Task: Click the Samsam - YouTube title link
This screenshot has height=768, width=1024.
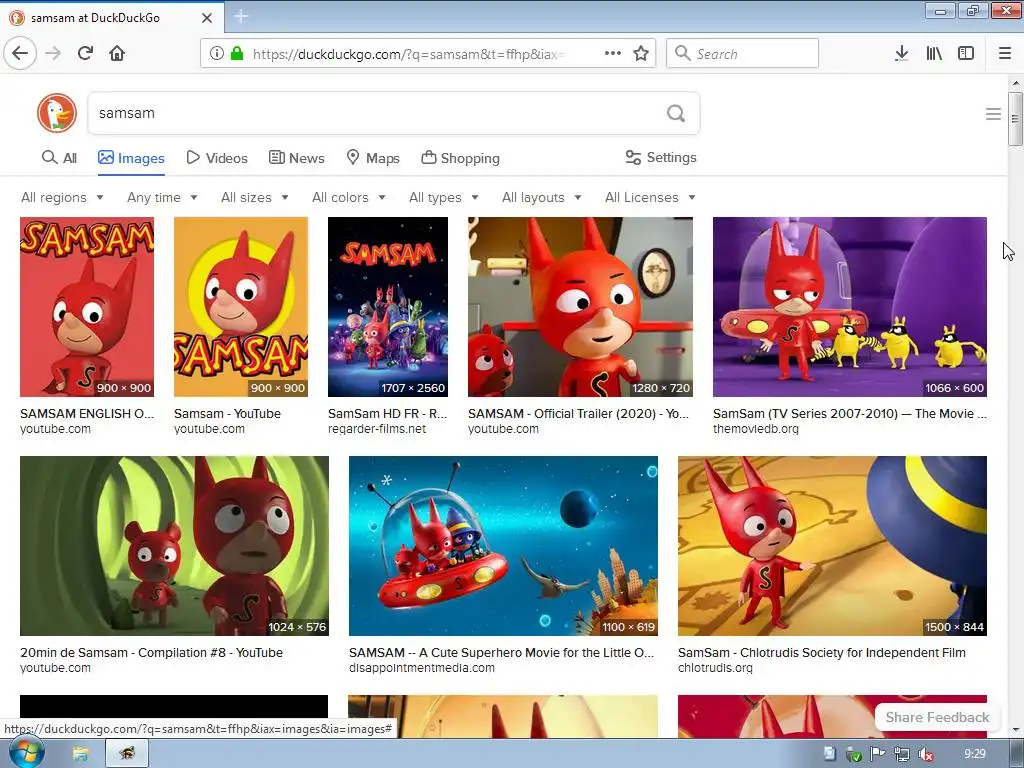Action: (227, 413)
